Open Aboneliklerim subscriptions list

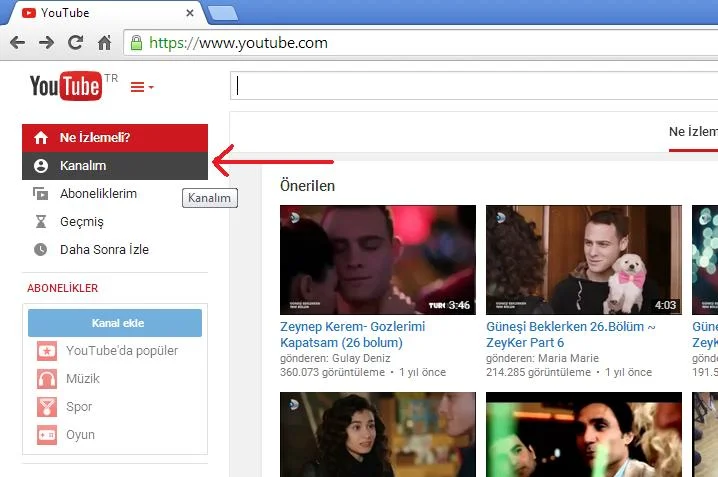[98, 194]
